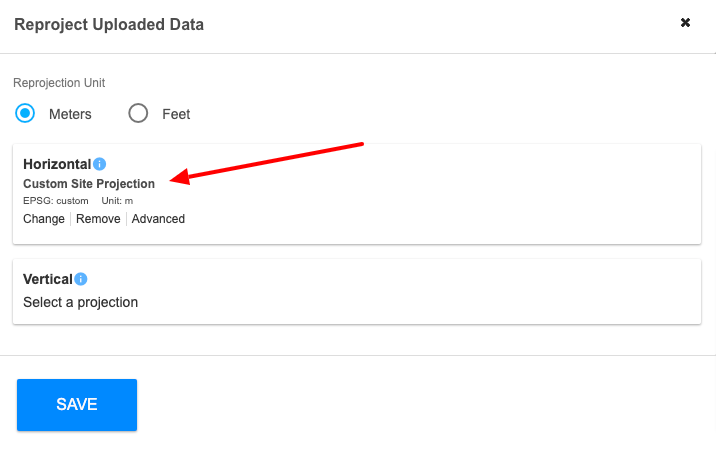The width and height of the screenshot is (716, 450).
Task: Select the Meters radio button
Action: pos(25,113)
